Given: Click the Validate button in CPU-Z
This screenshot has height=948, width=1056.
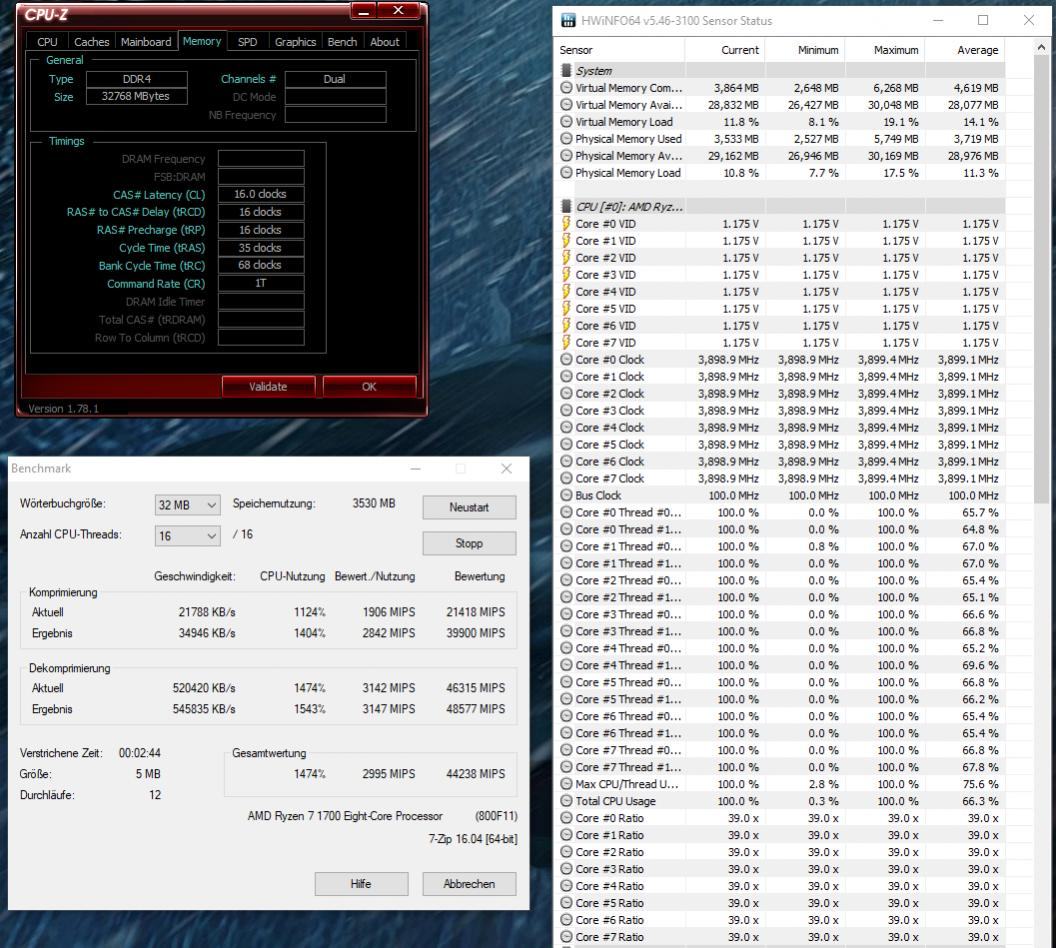Looking at the screenshot, I should tap(268, 386).
